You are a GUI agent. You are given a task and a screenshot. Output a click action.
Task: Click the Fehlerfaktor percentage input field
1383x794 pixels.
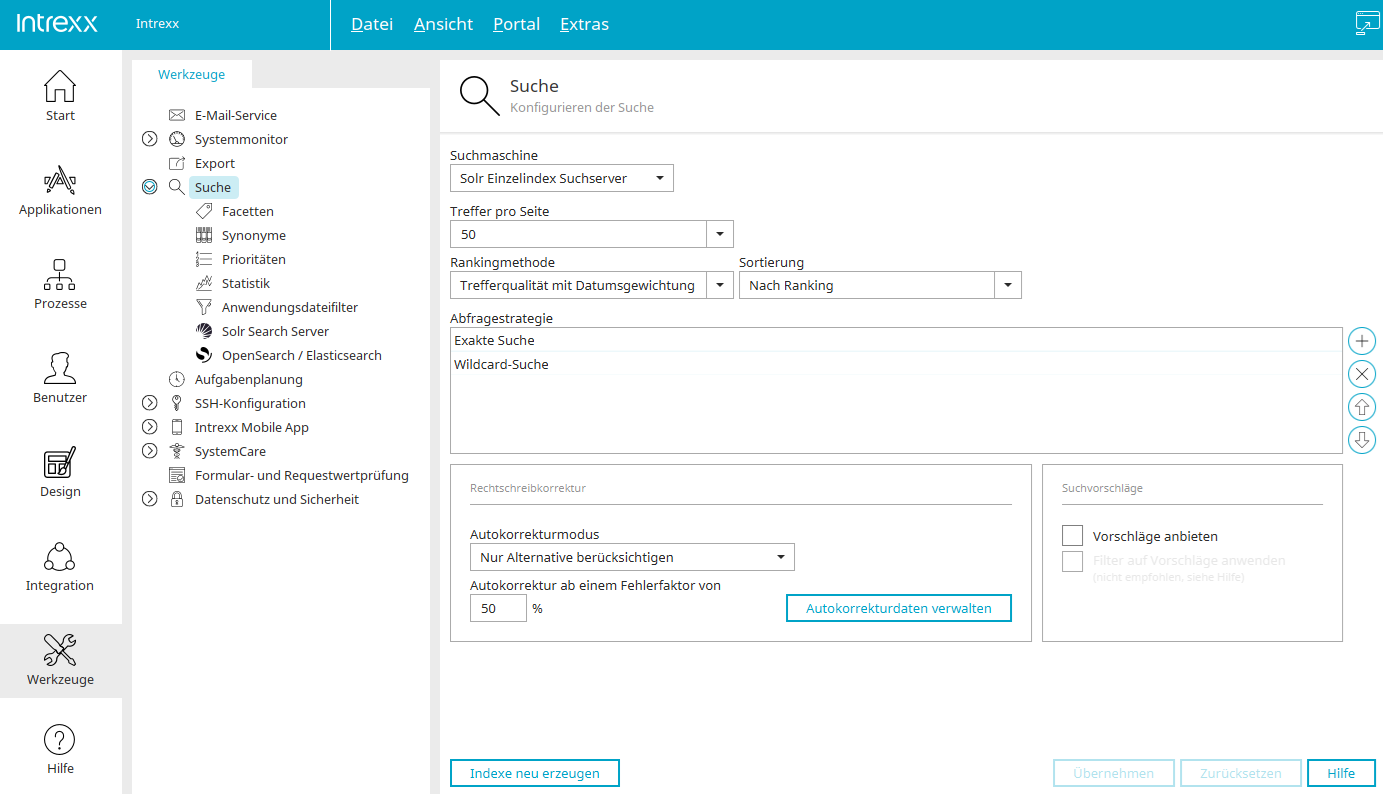[497, 608]
